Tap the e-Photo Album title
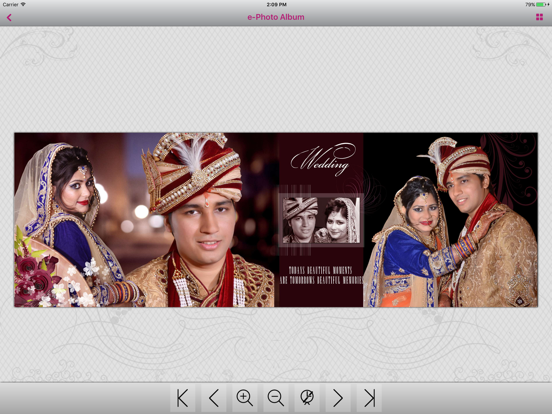 [x=276, y=17]
